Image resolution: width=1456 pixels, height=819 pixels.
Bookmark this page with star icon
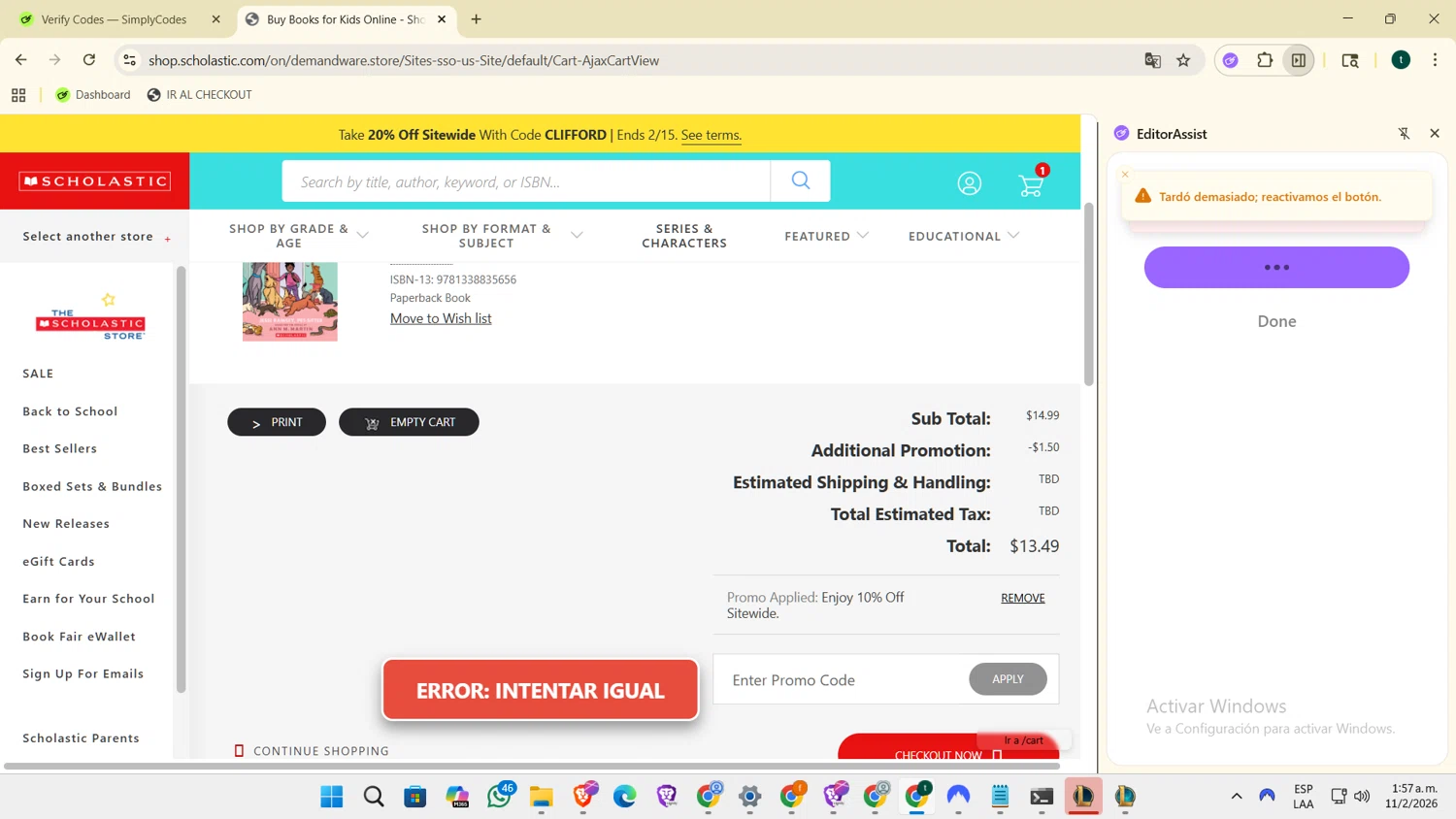click(1183, 60)
